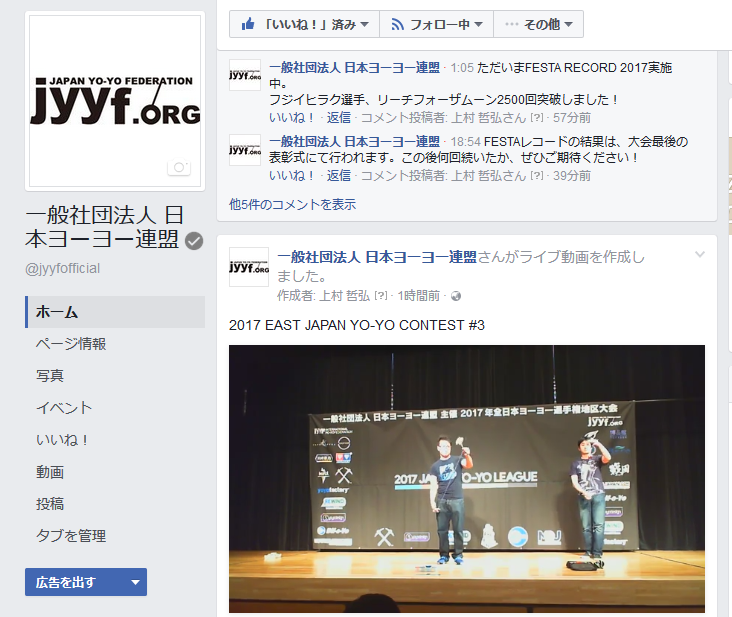Open the 「いいね！」済み dropdown

pyautogui.click(x=304, y=24)
